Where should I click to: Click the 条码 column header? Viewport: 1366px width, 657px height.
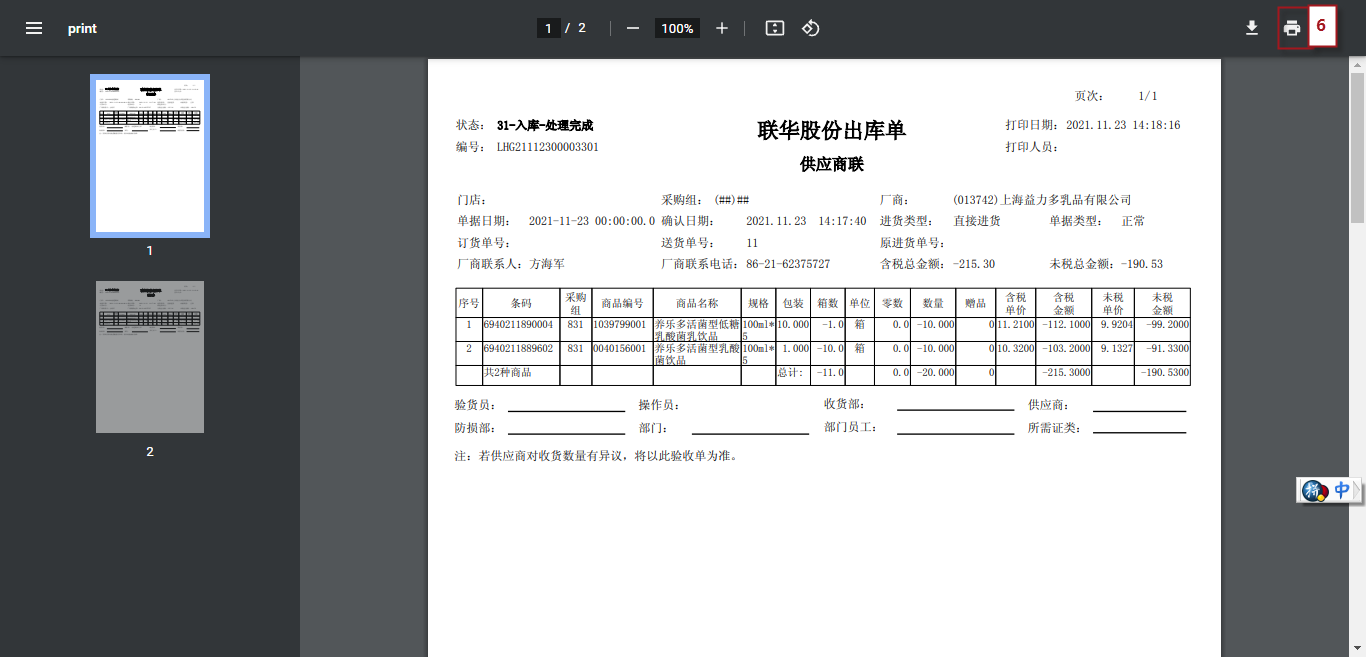coord(521,303)
